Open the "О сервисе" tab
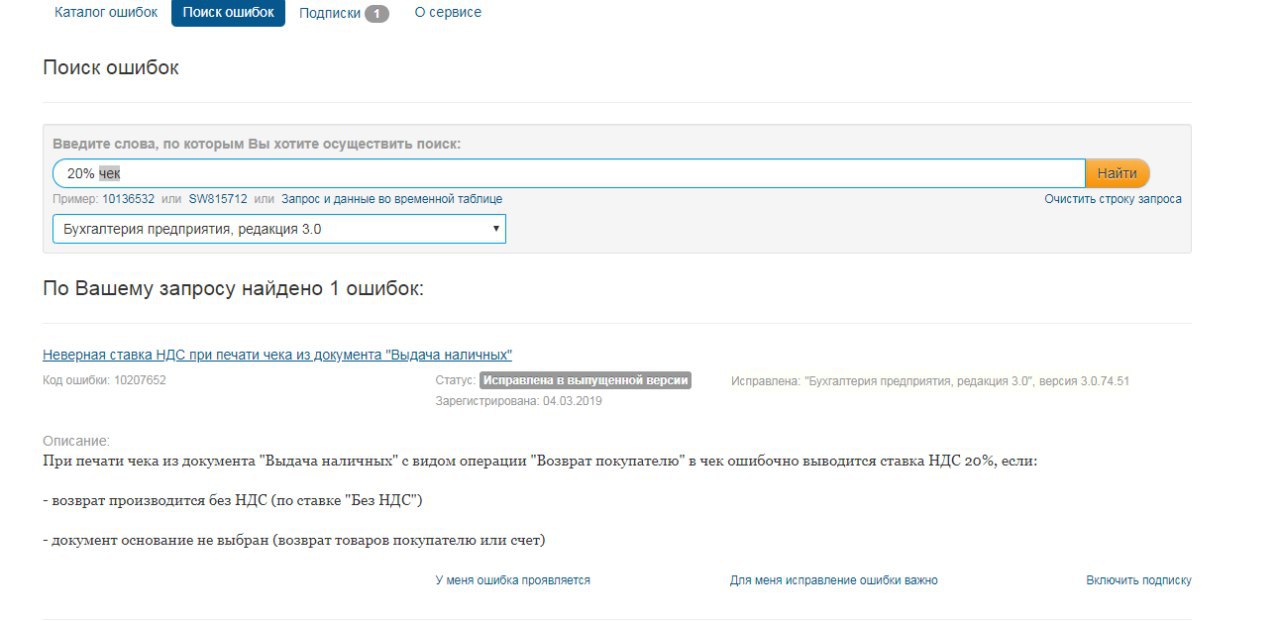This screenshot has height=621, width=1280. (448, 12)
